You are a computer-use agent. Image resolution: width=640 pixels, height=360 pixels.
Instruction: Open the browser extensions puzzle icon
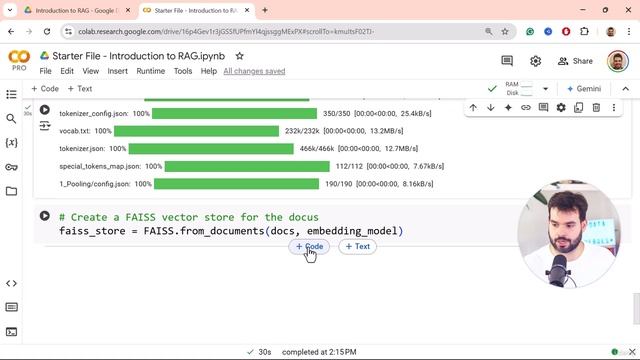pos(584,31)
